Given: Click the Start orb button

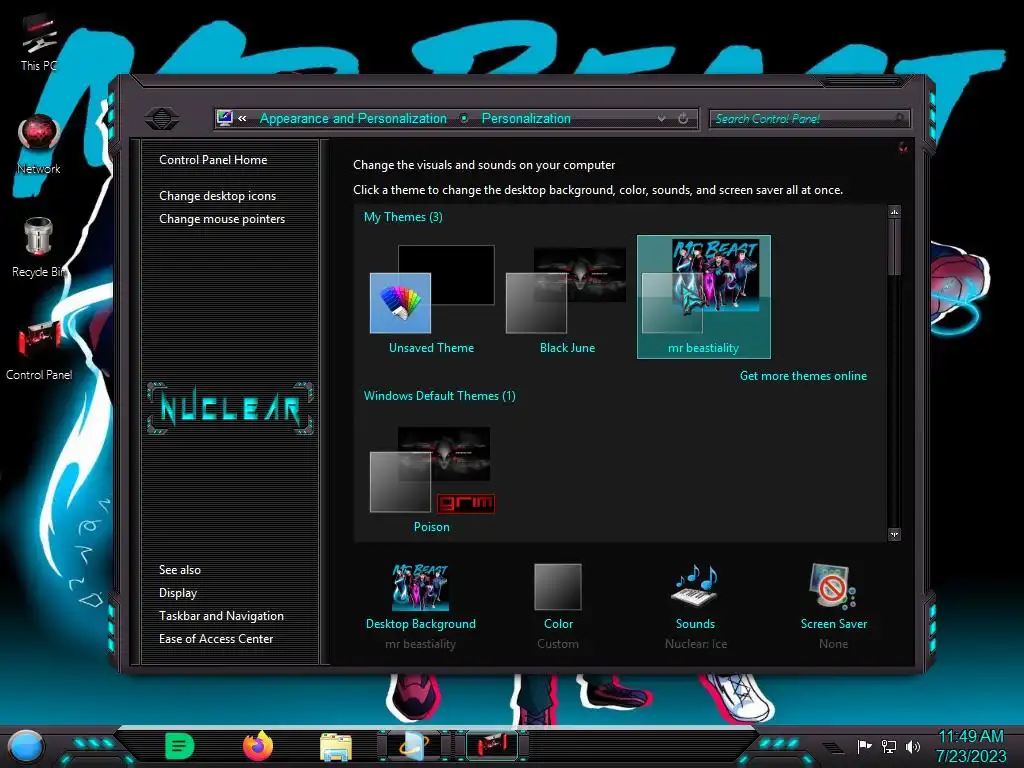Looking at the screenshot, I should pyautogui.click(x=25, y=747).
